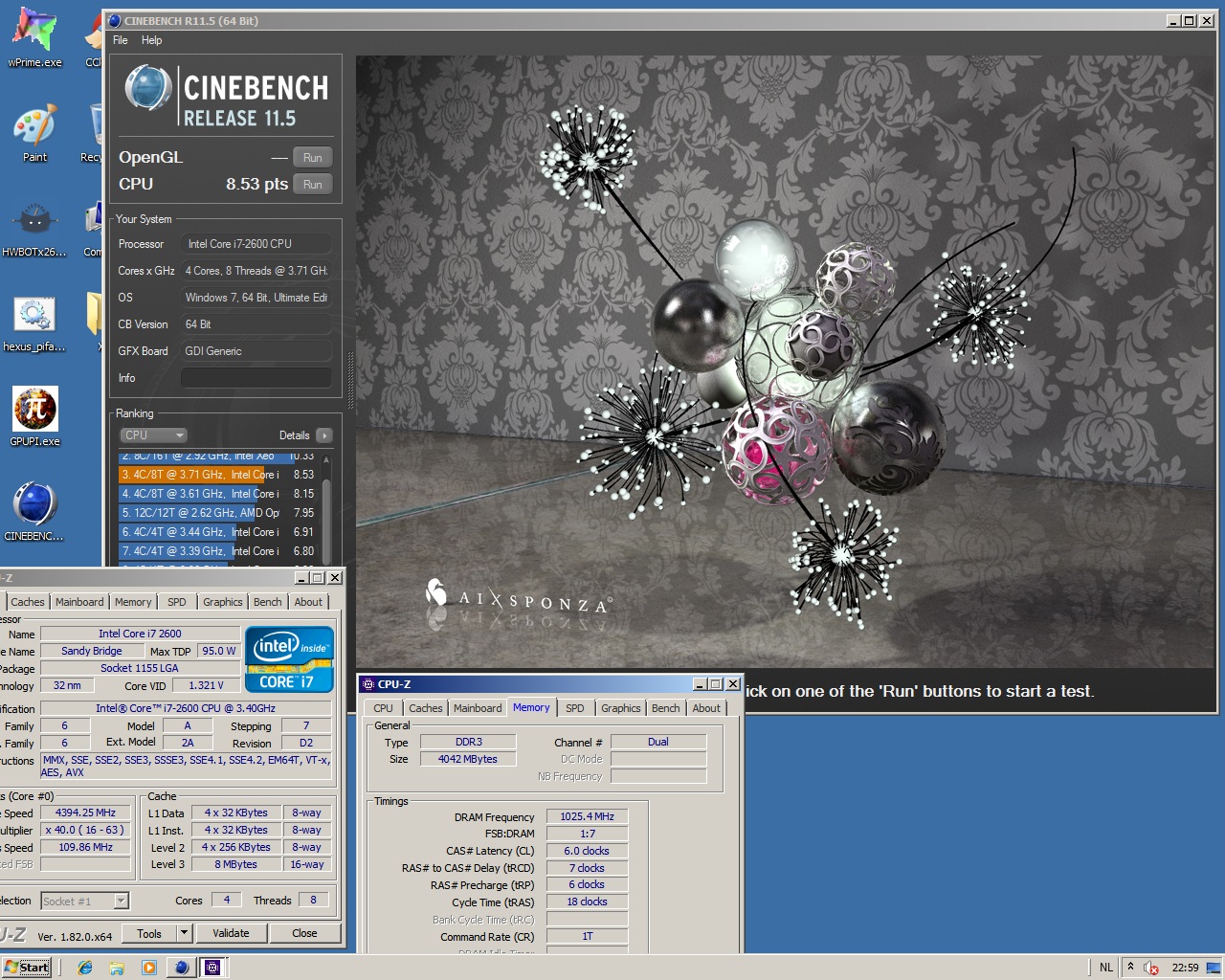Click the Info input field in Cinebench
Viewport: 1225px width, 980px height.
256,378
